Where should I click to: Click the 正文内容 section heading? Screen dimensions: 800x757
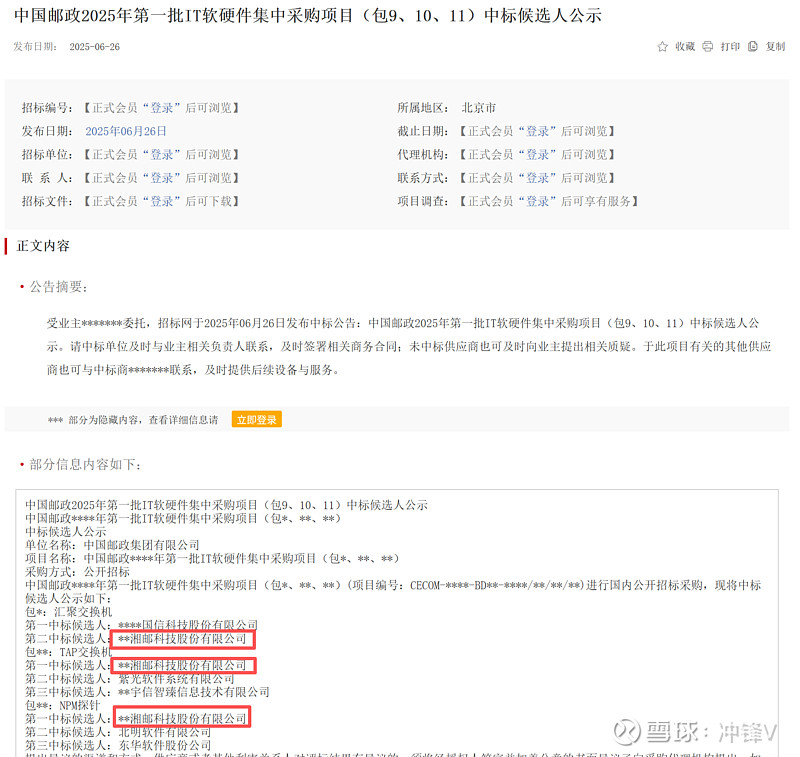click(43, 246)
